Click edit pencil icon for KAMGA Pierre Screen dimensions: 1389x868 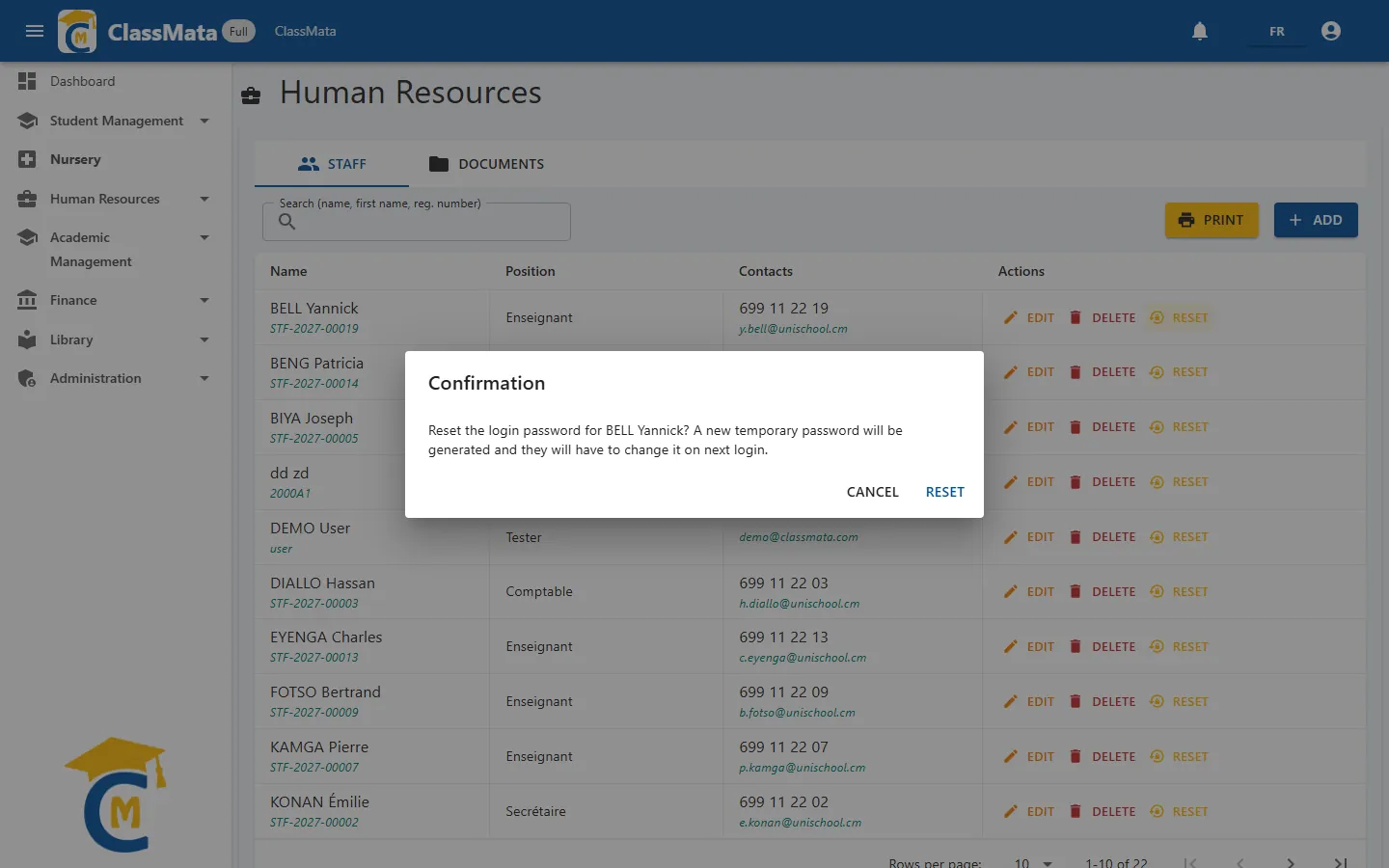pyautogui.click(x=1011, y=756)
